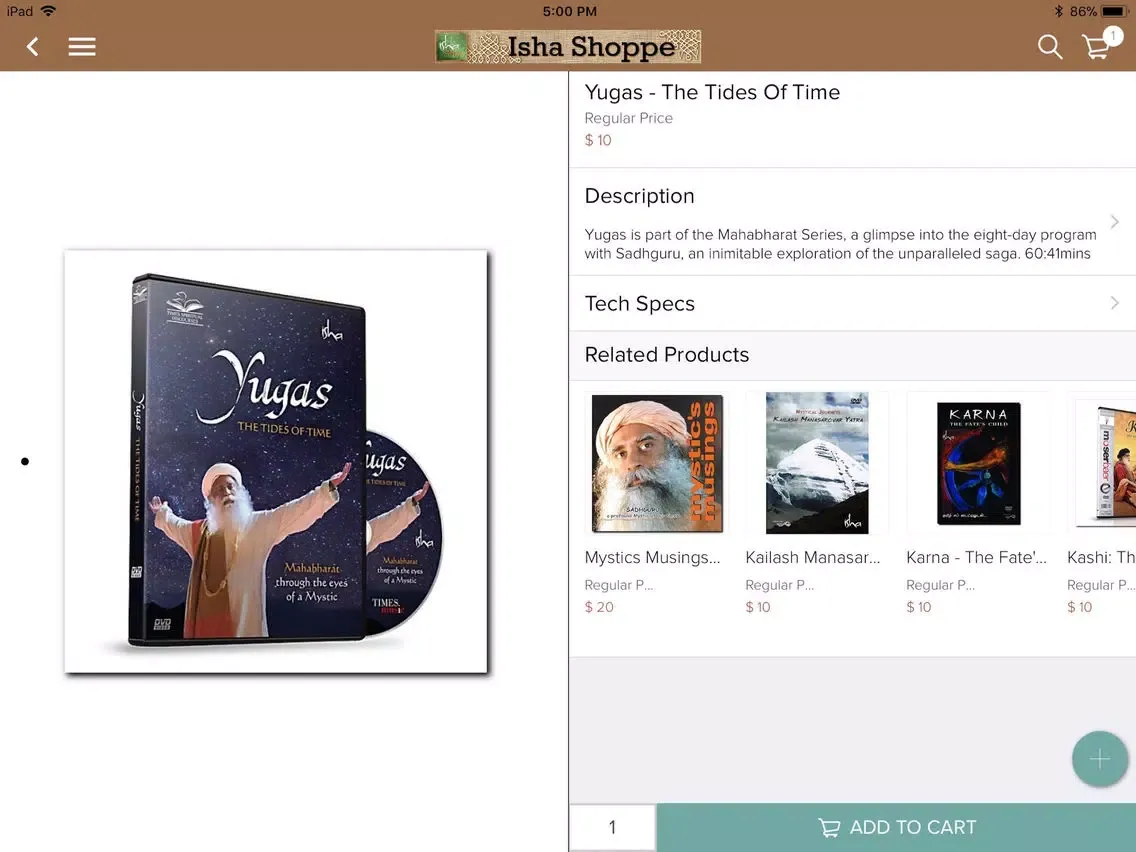The width and height of the screenshot is (1136, 852).
Task: Select the Karna - The Fate'... title
Action: [976, 557]
